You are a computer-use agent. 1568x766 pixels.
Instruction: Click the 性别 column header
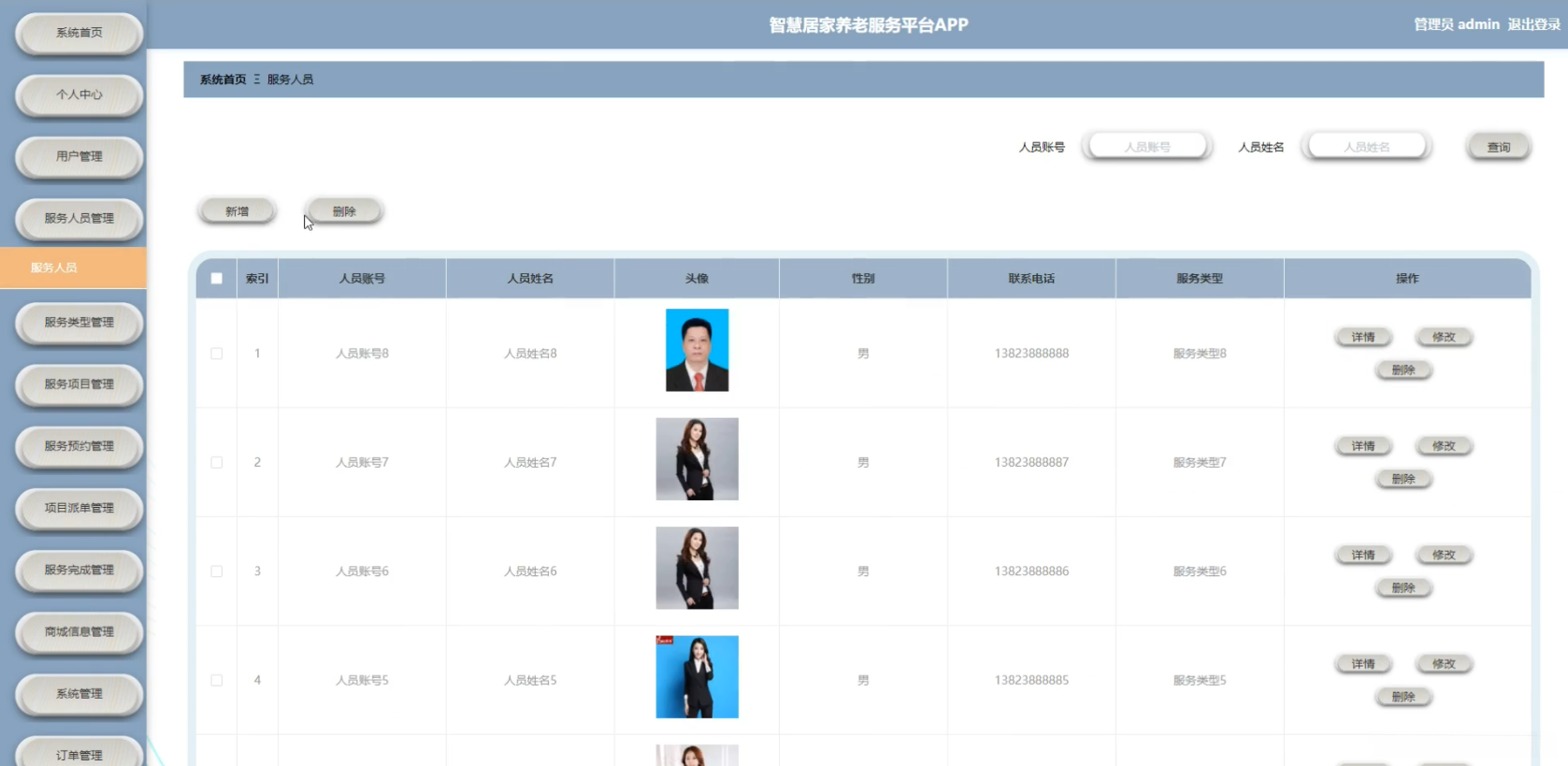pyautogui.click(x=863, y=279)
